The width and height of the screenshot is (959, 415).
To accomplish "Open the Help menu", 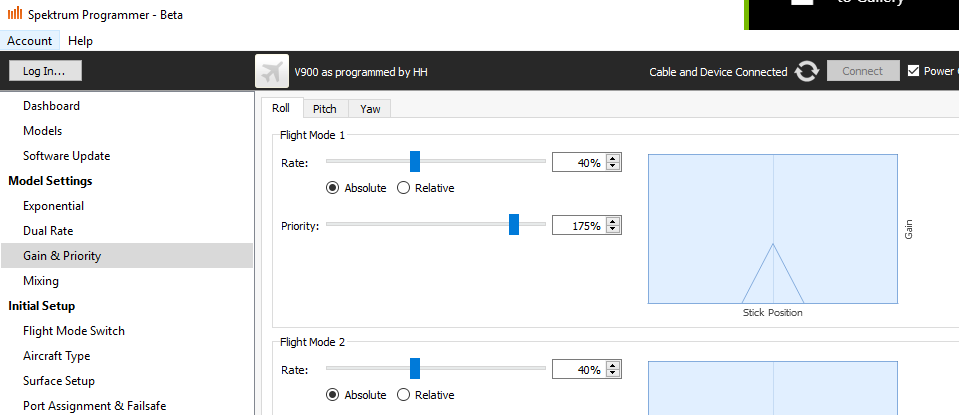I will tap(80, 41).
